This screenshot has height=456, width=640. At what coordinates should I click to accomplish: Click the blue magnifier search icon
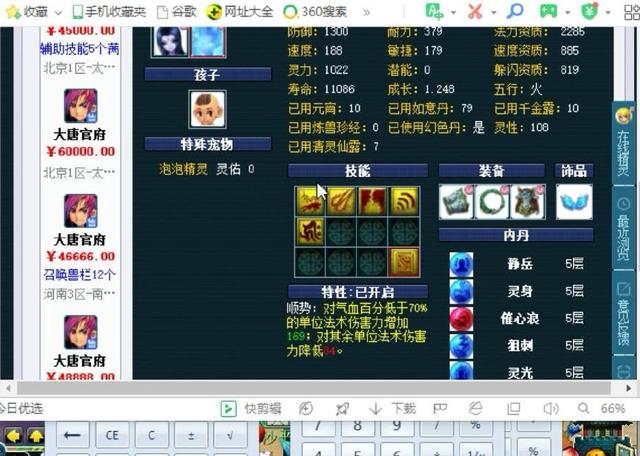coord(515,11)
